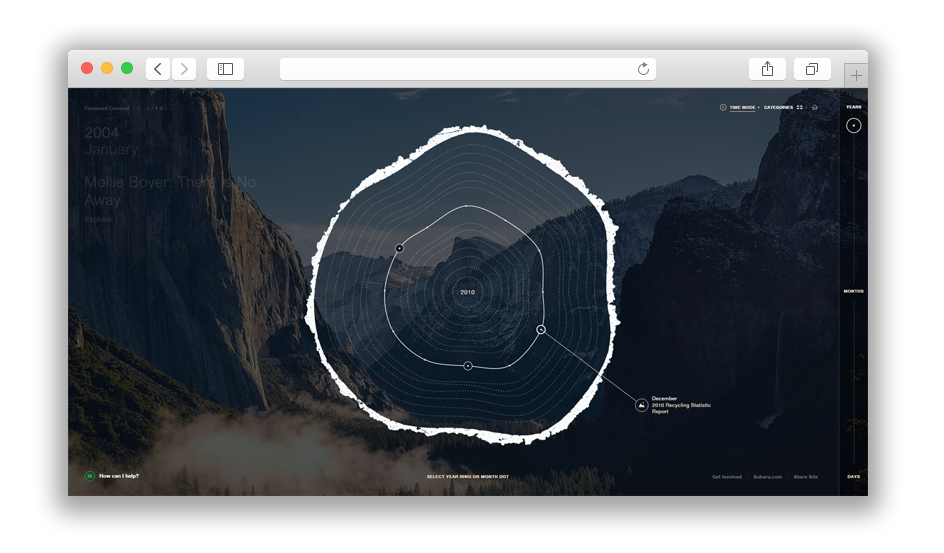Go to the home icon
This screenshot has width=944, height=553.
pyautogui.click(x=815, y=107)
